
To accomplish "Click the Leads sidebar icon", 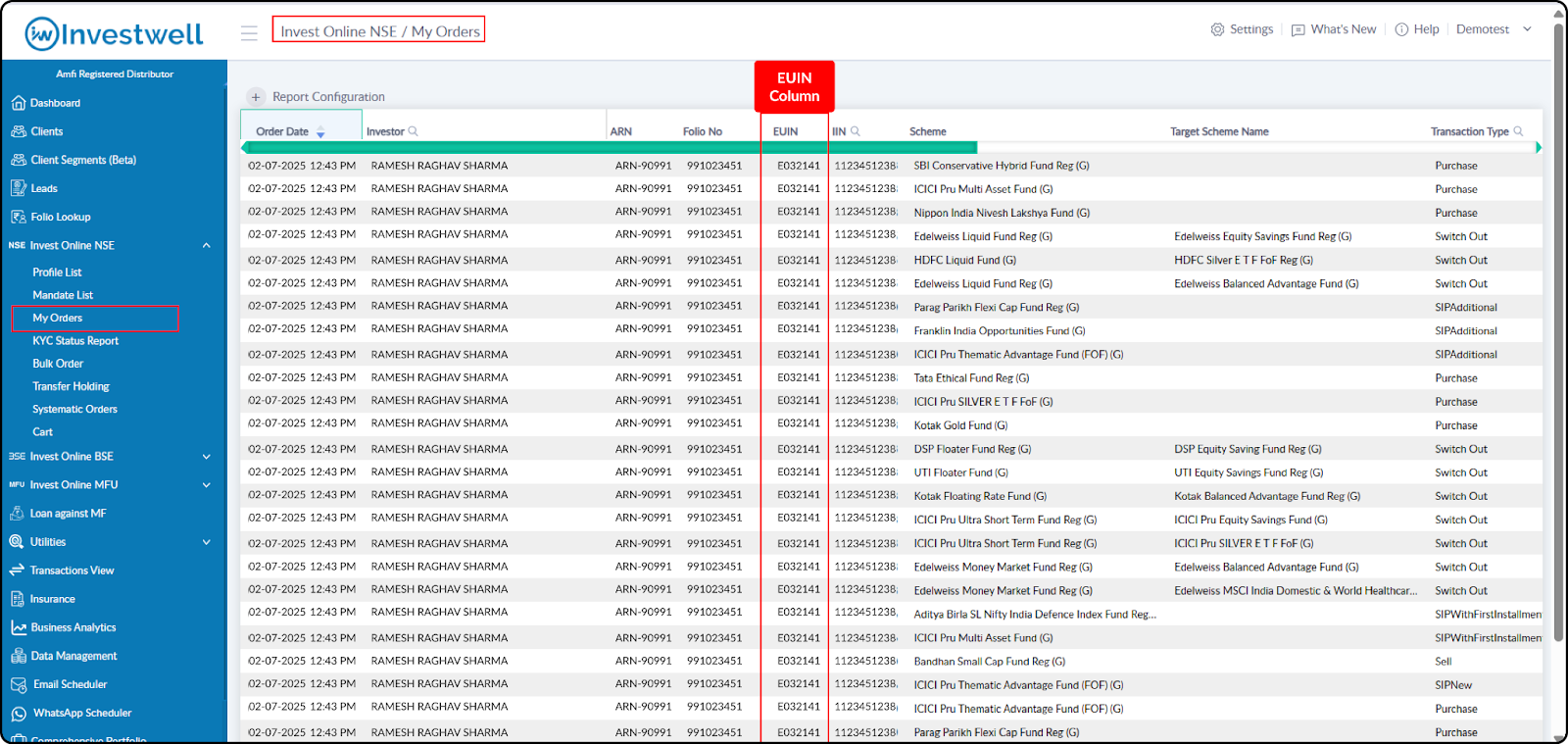I will (x=18, y=188).
